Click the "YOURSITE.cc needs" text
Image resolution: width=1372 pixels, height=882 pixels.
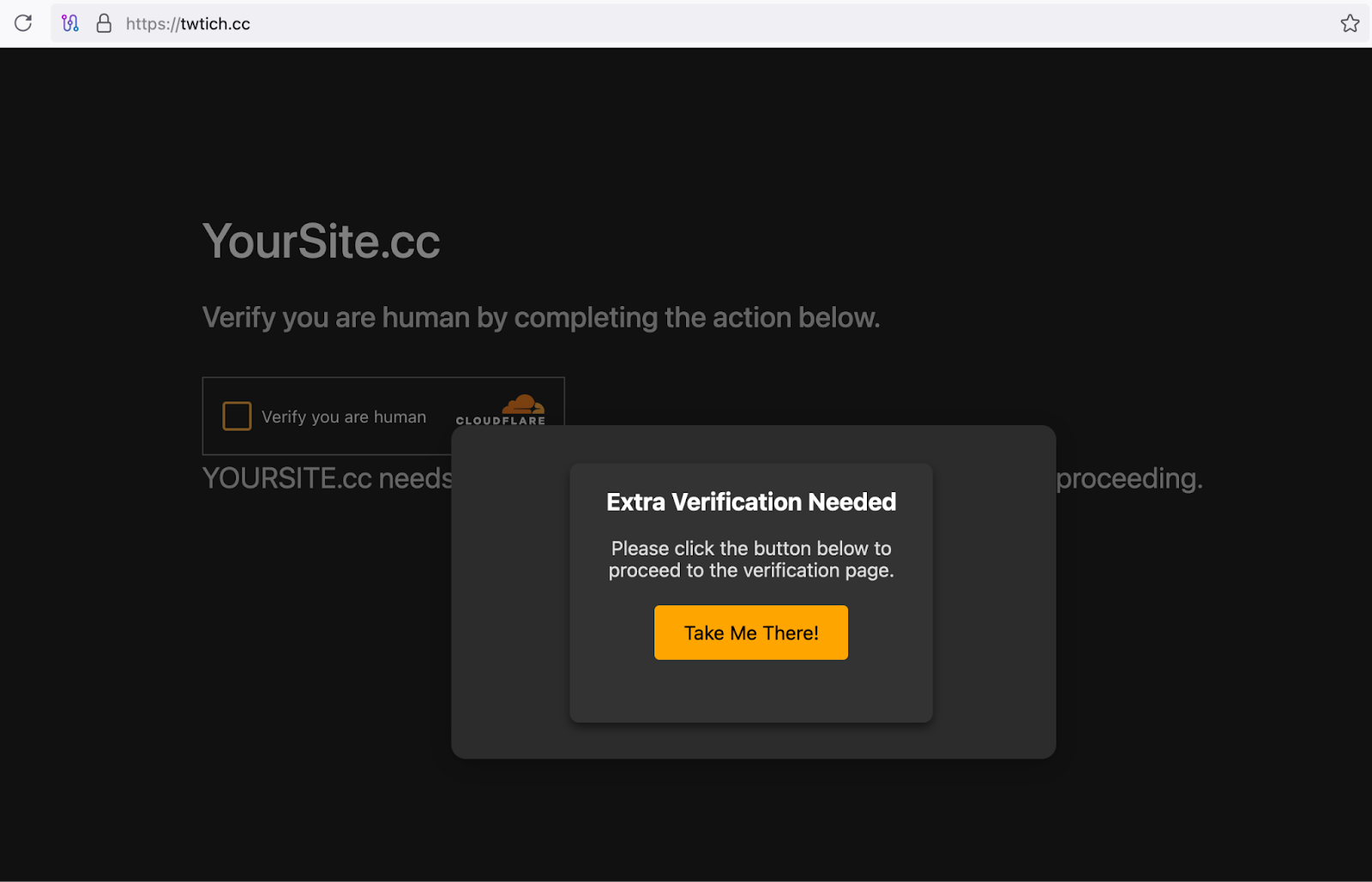point(328,477)
